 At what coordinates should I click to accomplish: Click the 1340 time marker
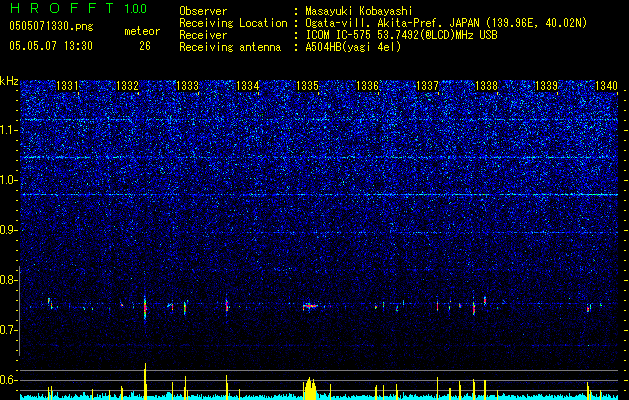(606, 85)
